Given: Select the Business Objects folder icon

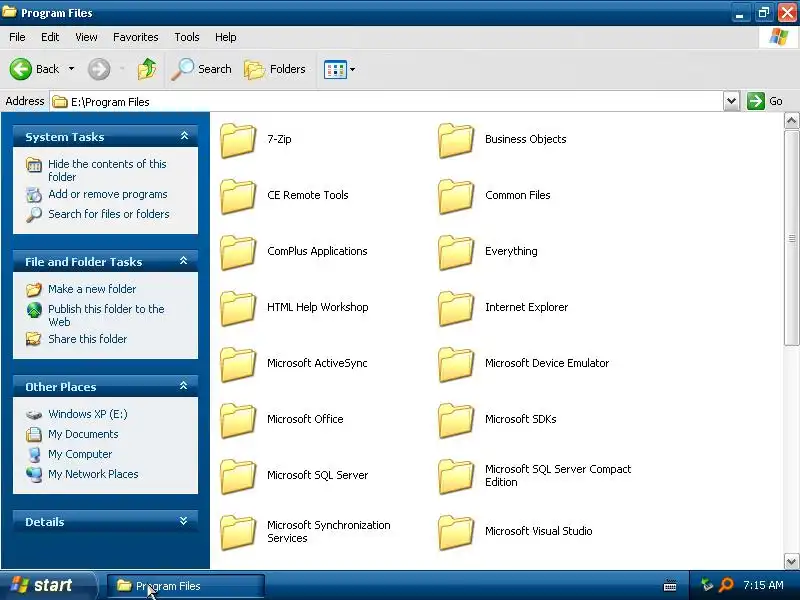Looking at the screenshot, I should tap(456, 140).
